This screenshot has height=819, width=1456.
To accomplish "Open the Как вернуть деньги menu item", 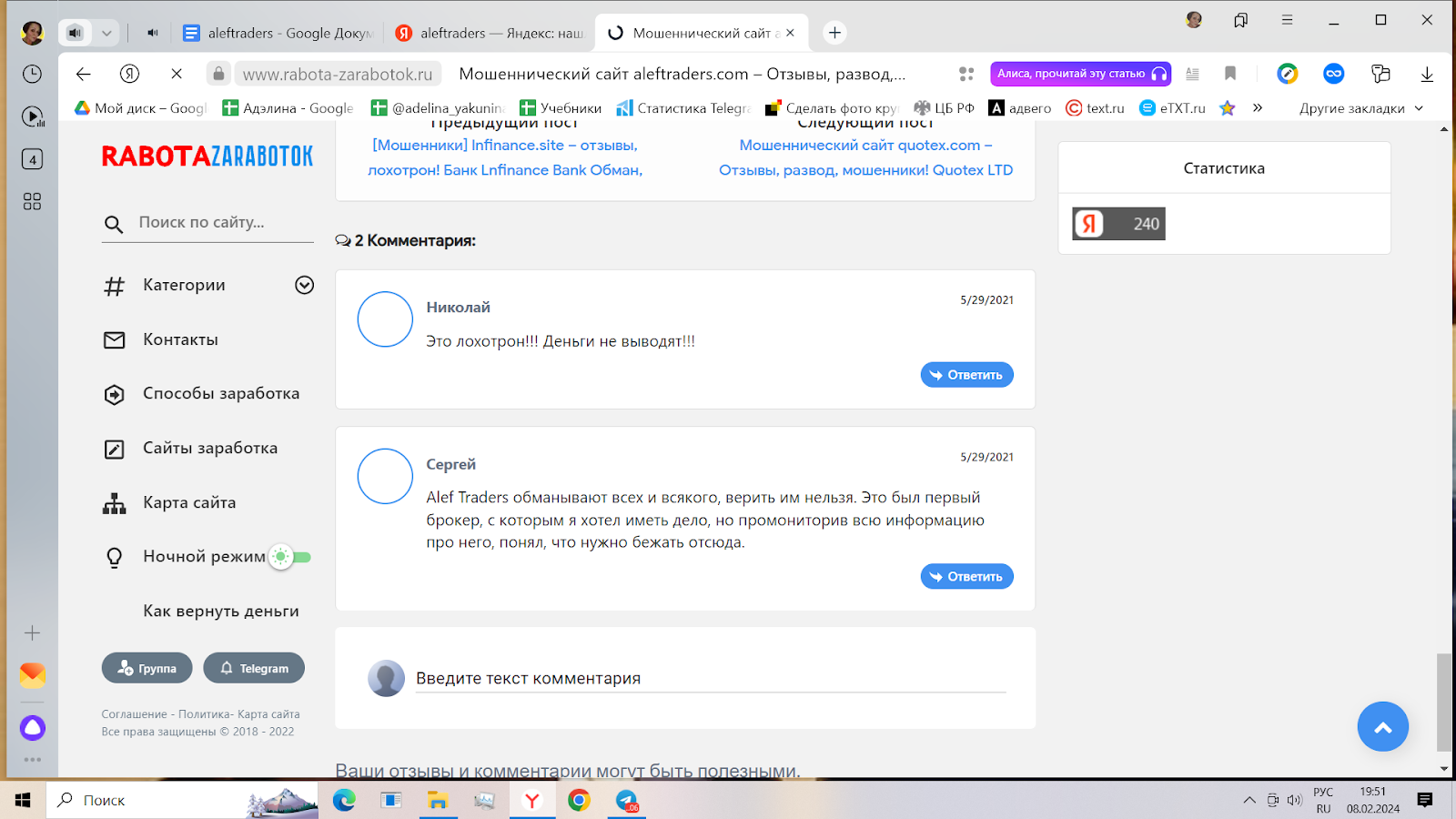I will point(221,612).
